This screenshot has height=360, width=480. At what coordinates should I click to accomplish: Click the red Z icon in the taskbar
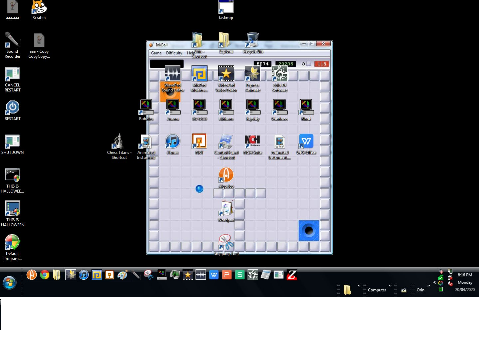coord(292,275)
